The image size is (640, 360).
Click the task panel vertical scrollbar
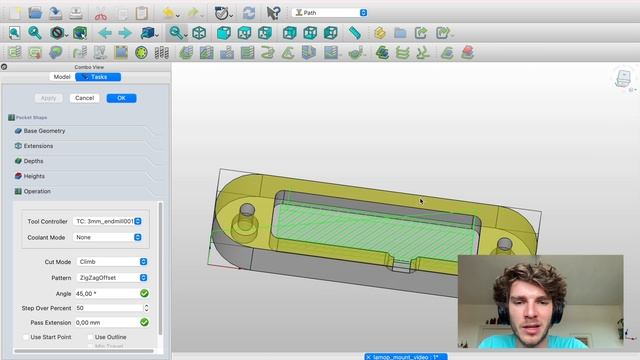pos(160,268)
